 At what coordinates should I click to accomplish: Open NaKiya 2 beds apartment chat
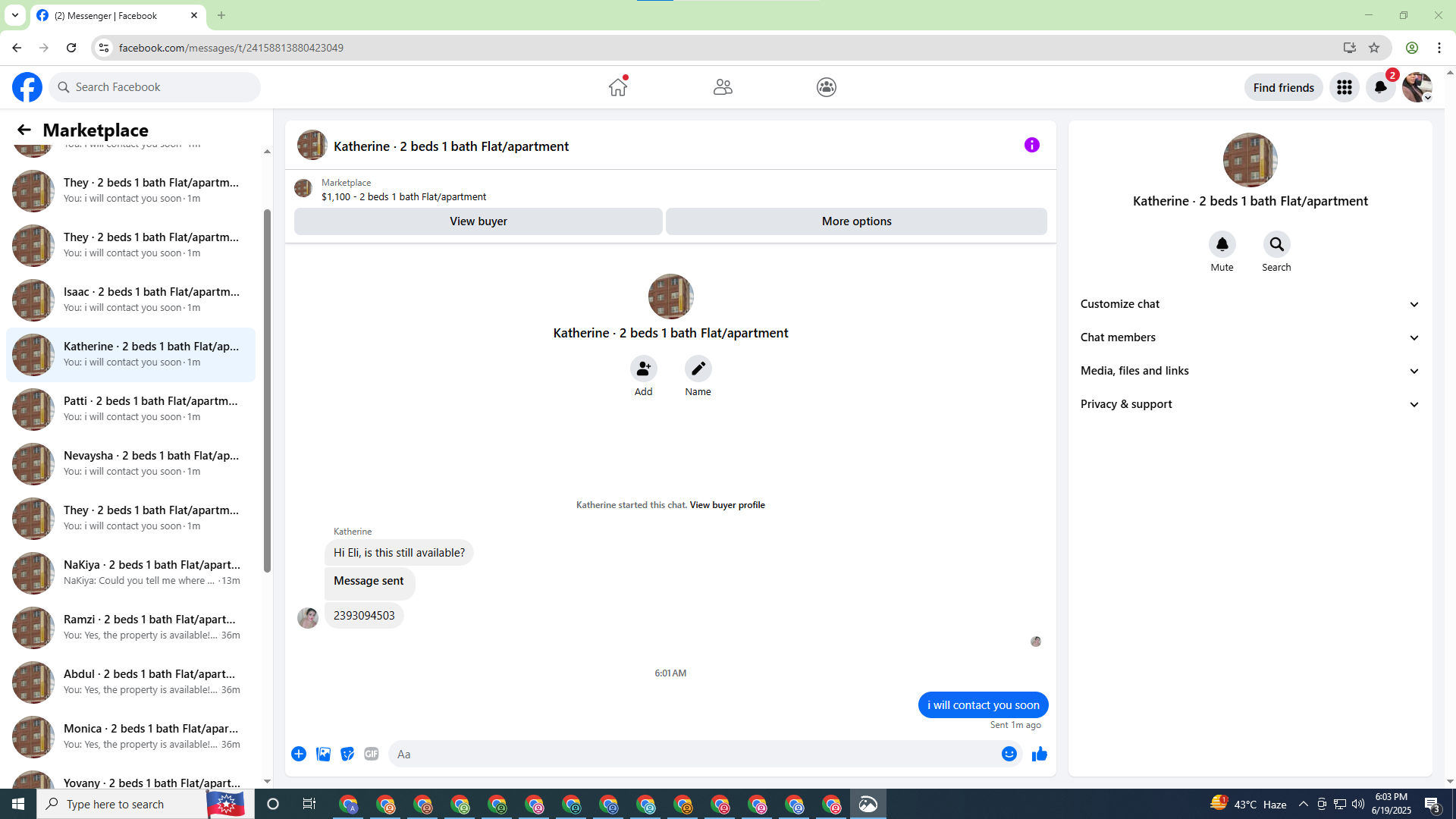tap(130, 573)
